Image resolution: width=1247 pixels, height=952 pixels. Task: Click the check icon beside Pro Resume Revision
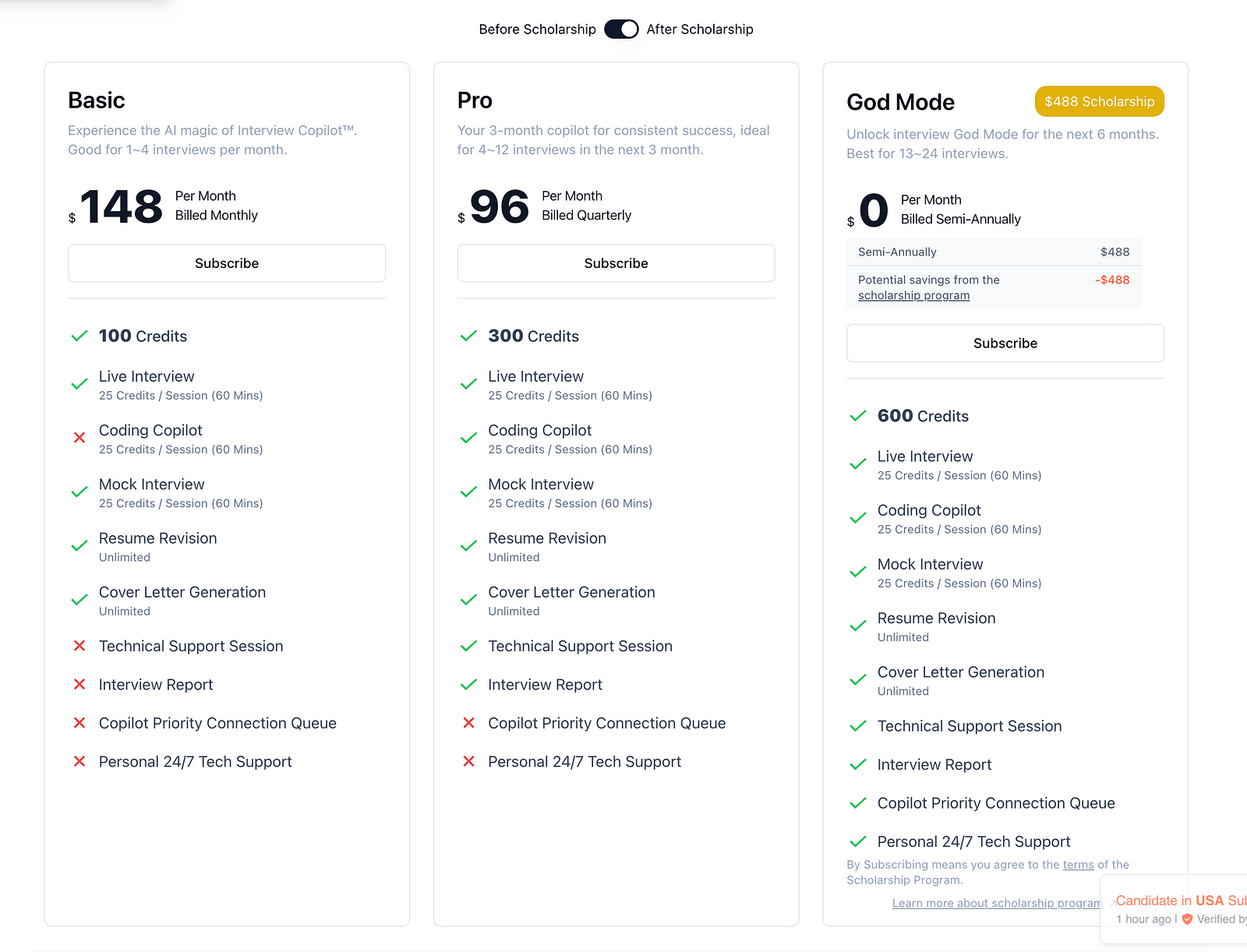[468, 546]
